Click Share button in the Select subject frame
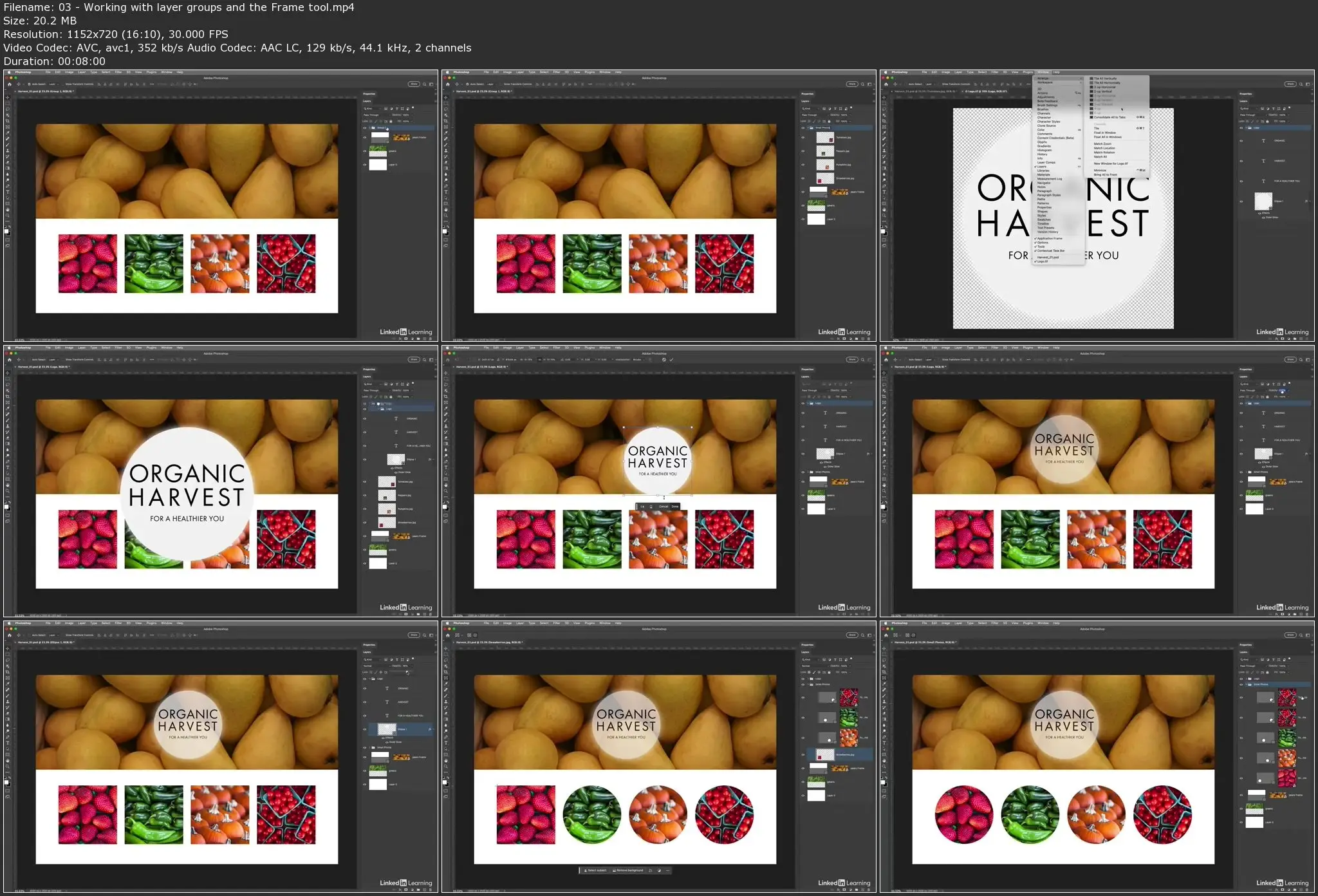The height and width of the screenshot is (896, 1318). coord(852,635)
